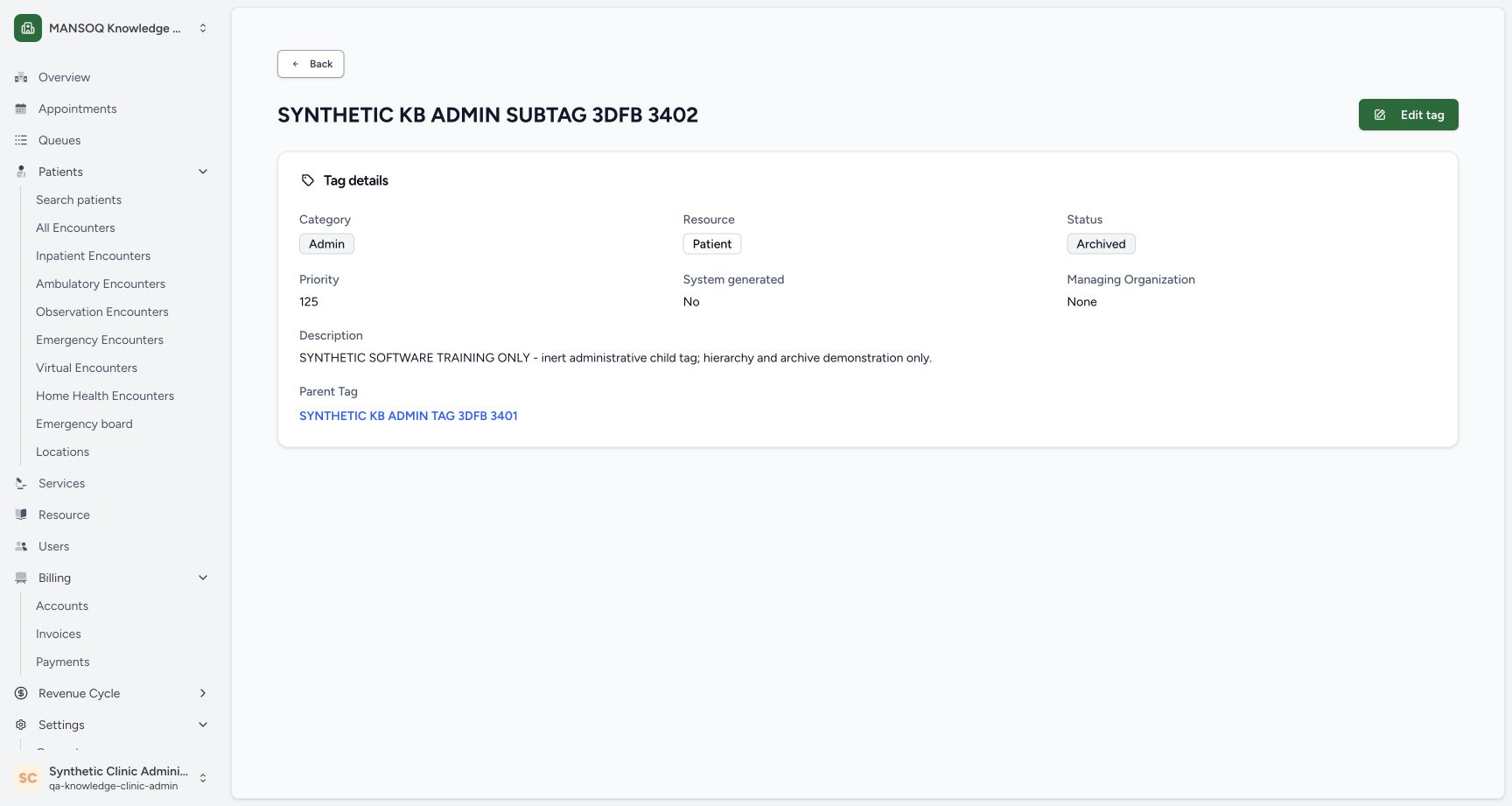
Task: Click the priority value 125
Action: pos(309,302)
